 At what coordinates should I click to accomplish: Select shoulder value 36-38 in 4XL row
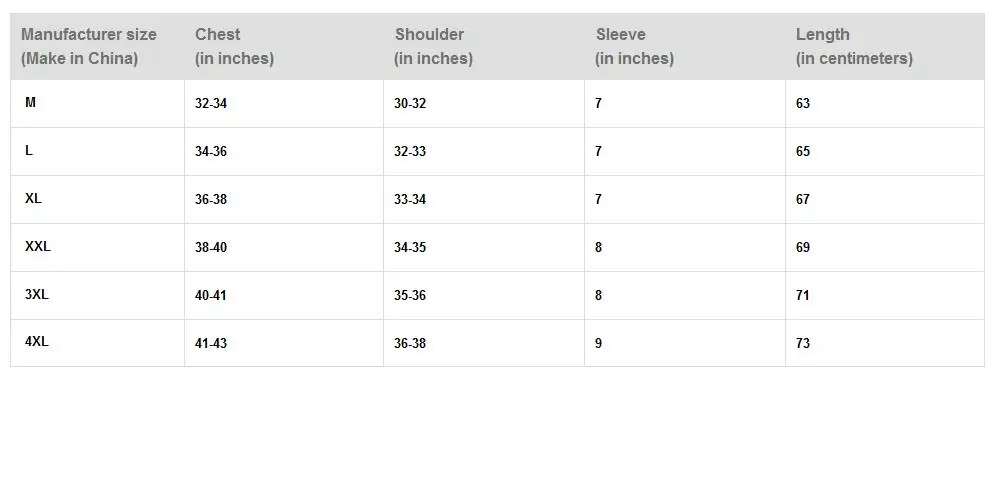pyautogui.click(x=410, y=344)
